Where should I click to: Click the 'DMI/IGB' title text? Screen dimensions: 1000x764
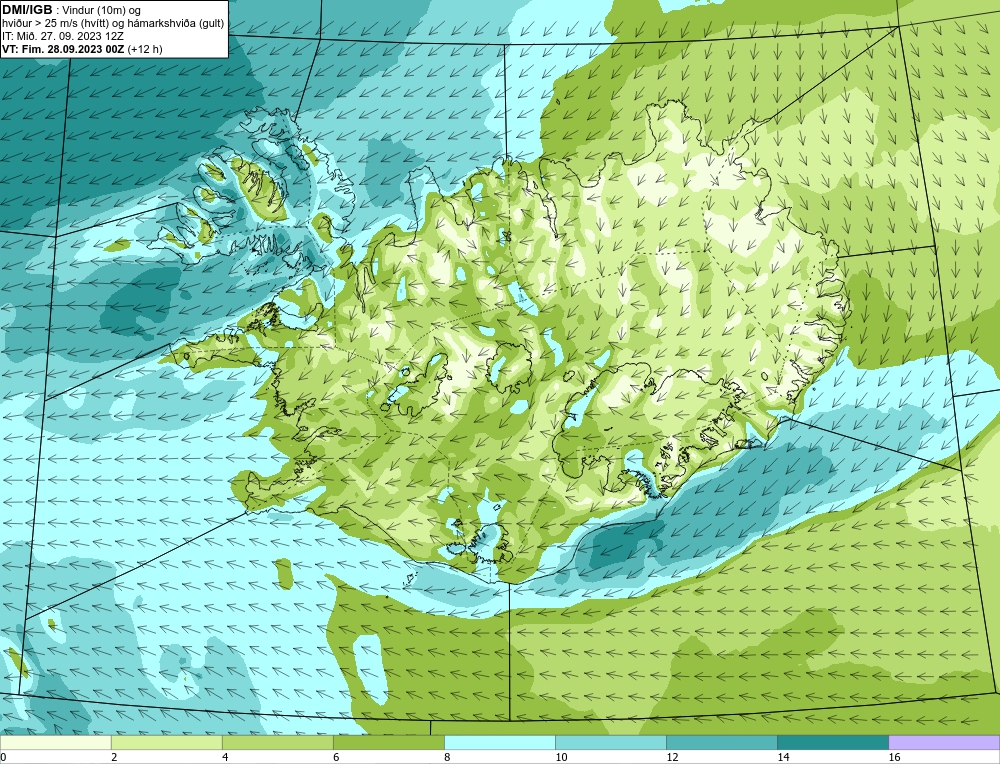click(27, 10)
